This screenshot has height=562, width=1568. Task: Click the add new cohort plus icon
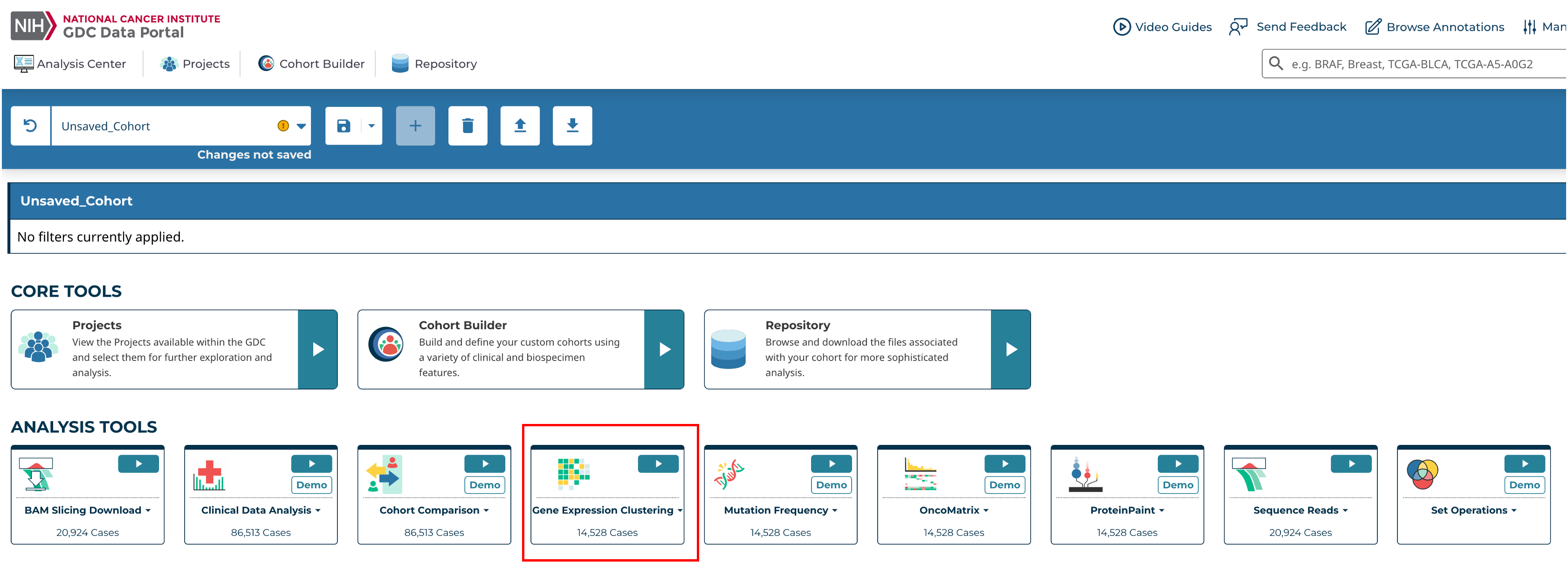coord(415,126)
